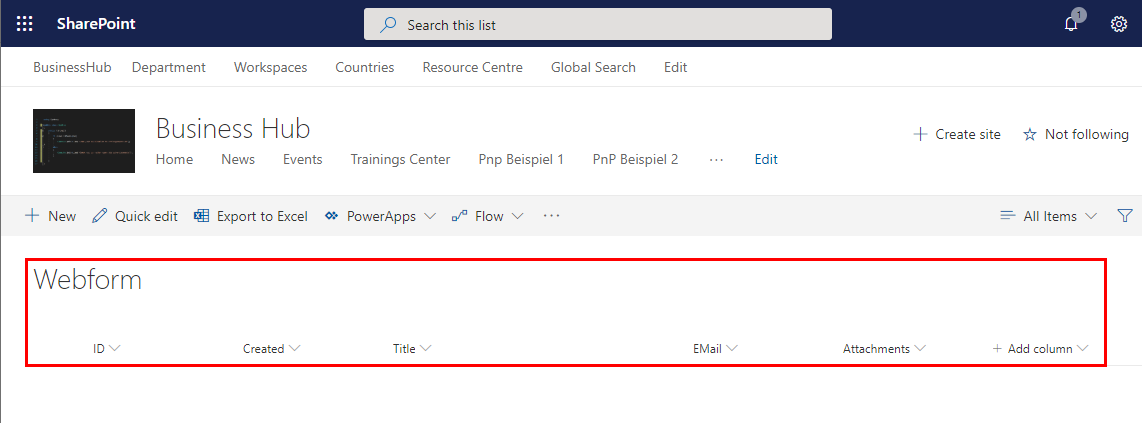Click Export to Excel icon

(251, 216)
